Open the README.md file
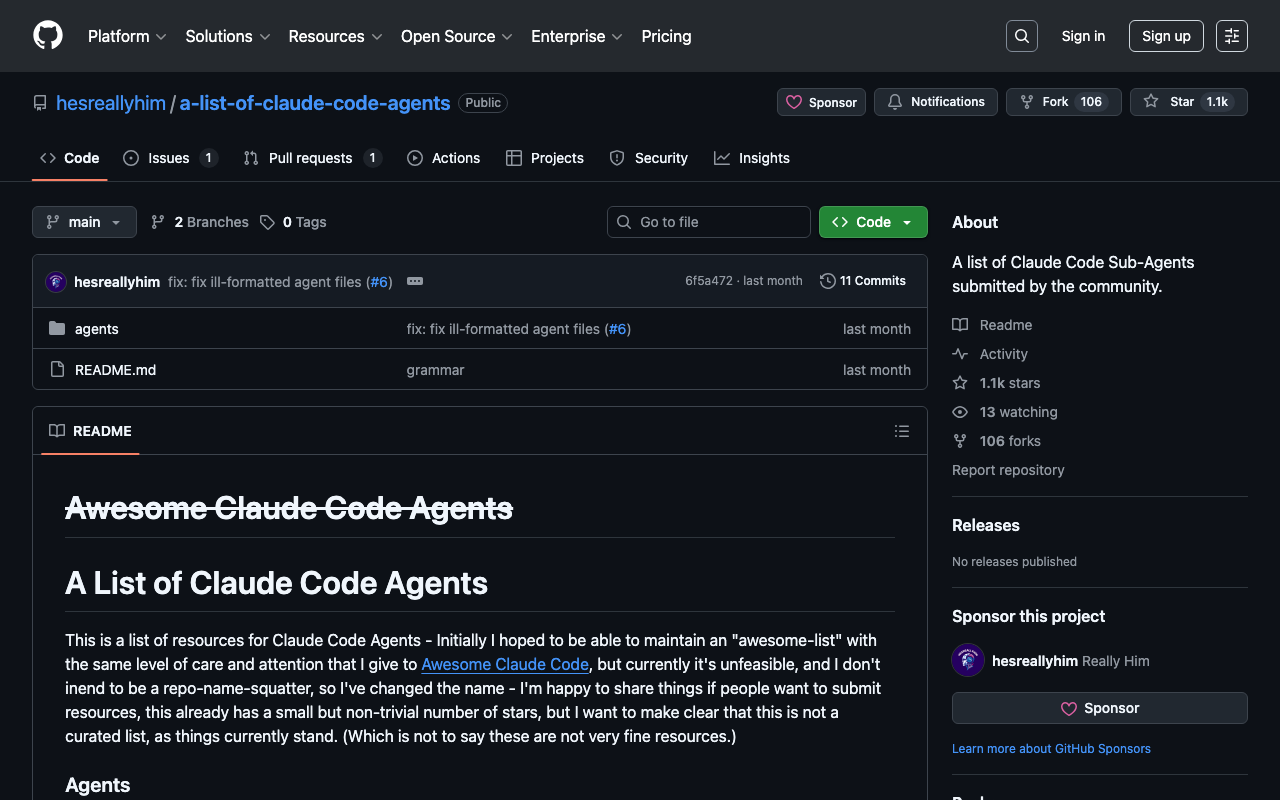Screen dimensions: 1280x800 pyautogui.click(x=115, y=370)
